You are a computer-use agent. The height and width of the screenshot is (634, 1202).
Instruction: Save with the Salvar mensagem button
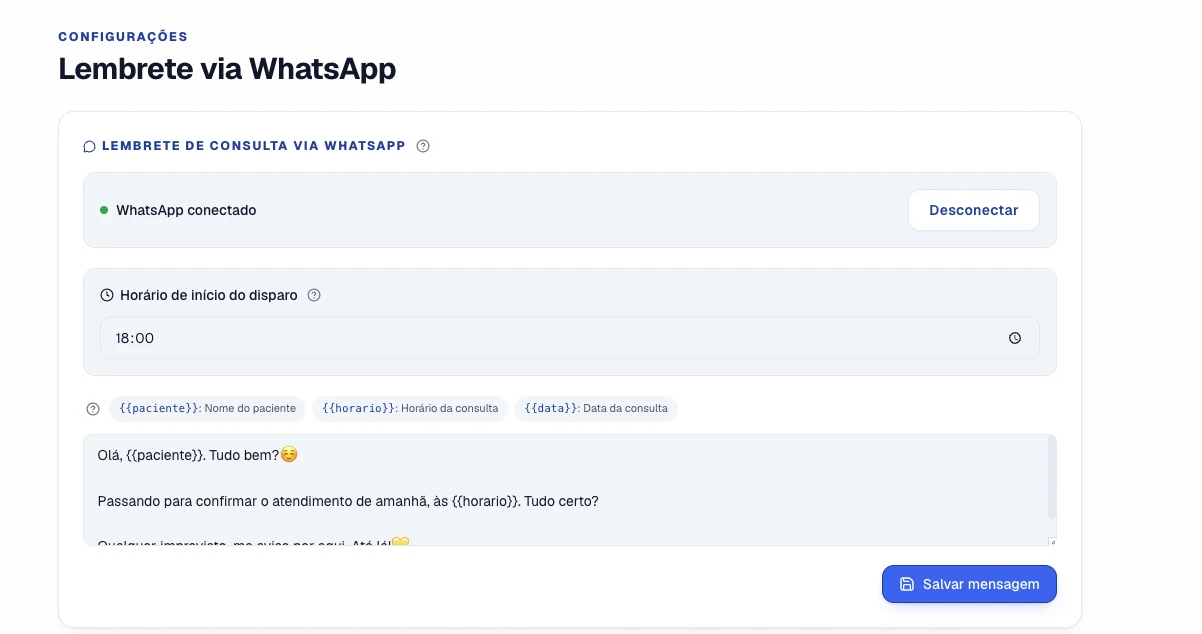[x=969, y=584]
